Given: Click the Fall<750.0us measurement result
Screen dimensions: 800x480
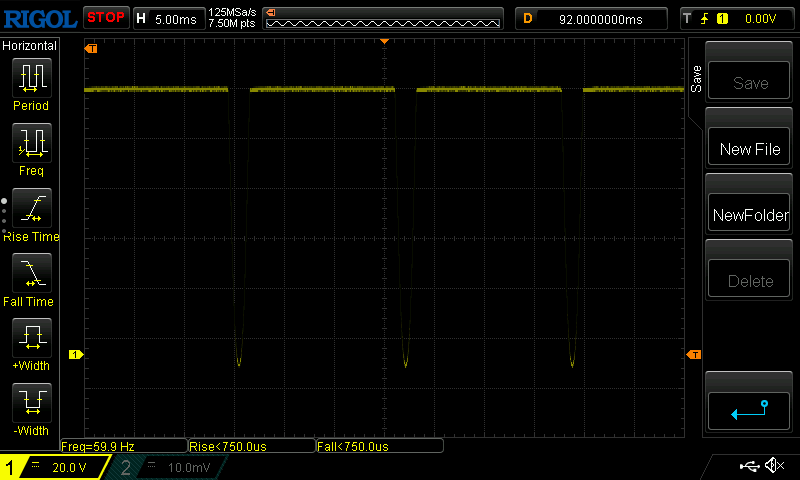Looking at the screenshot, I should (380, 446).
